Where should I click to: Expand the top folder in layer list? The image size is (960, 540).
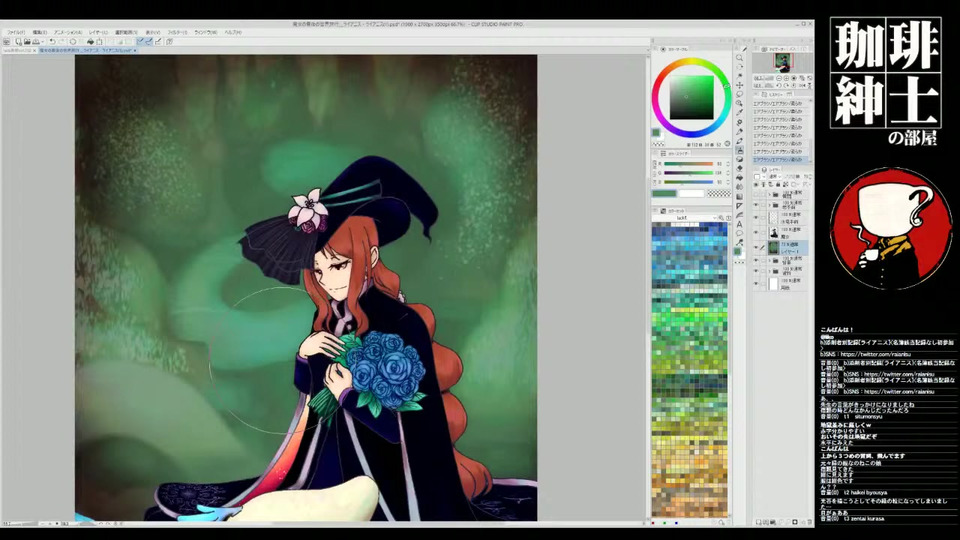[x=770, y=195]
